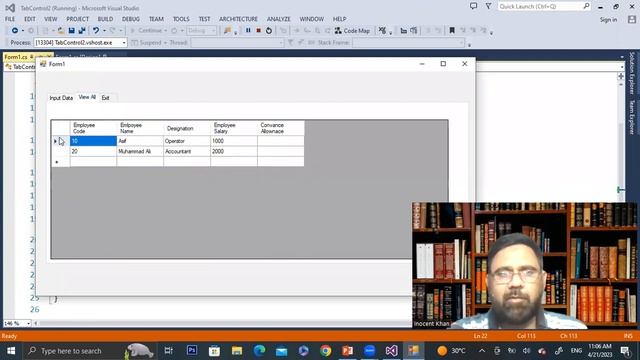Open Visual Studio taskbar icon
This screenshot has height=360, width=640.
tap(391, 351)
